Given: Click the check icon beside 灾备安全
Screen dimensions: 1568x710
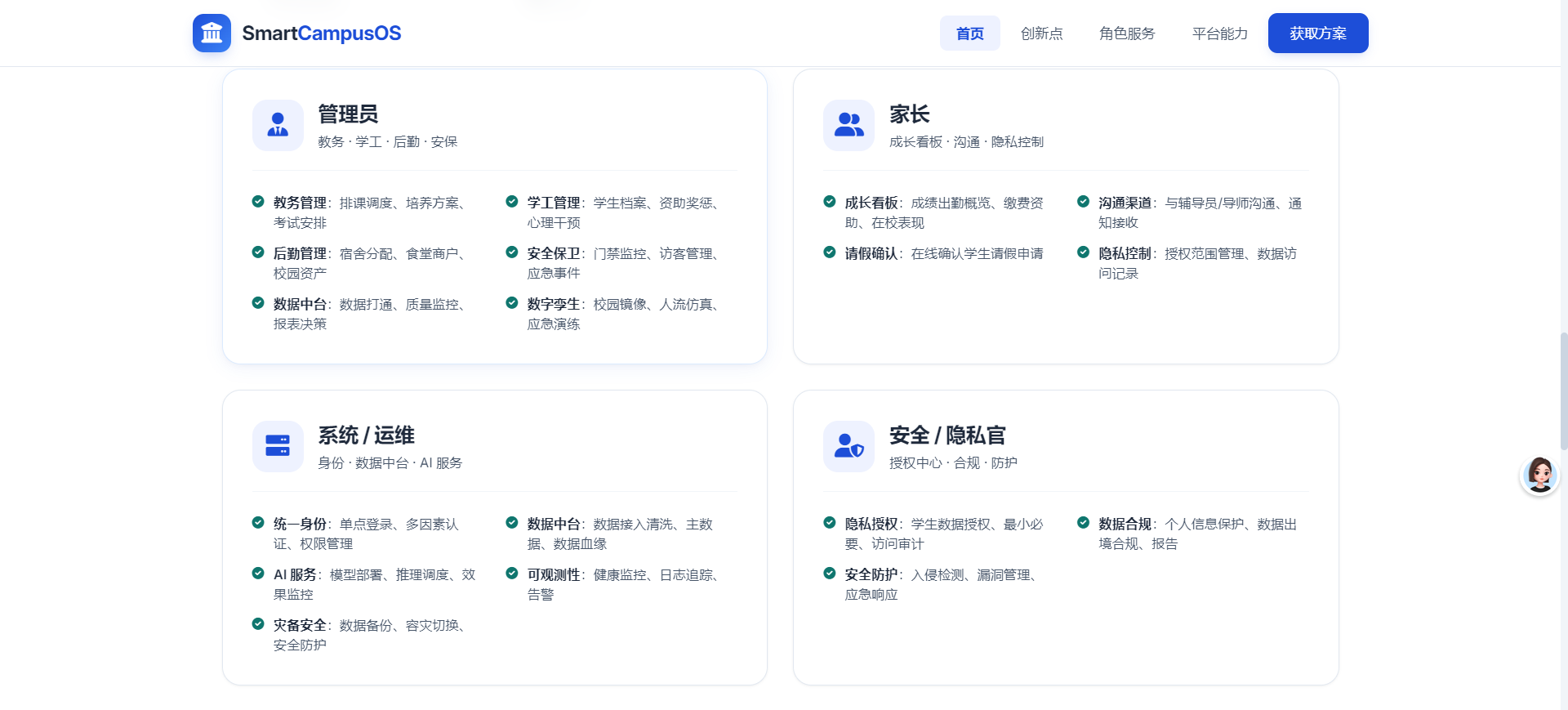Looking at the screenshot, I should 258,624.
